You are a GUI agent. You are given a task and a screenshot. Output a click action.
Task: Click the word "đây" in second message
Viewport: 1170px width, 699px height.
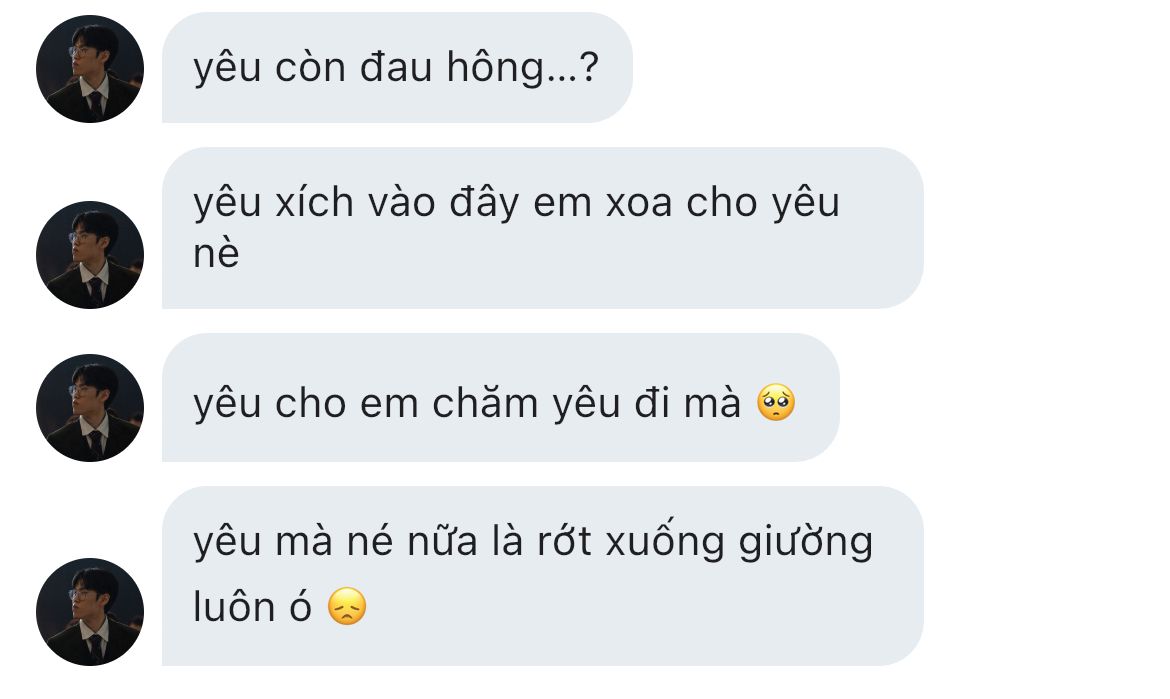(x=484, y=204)
